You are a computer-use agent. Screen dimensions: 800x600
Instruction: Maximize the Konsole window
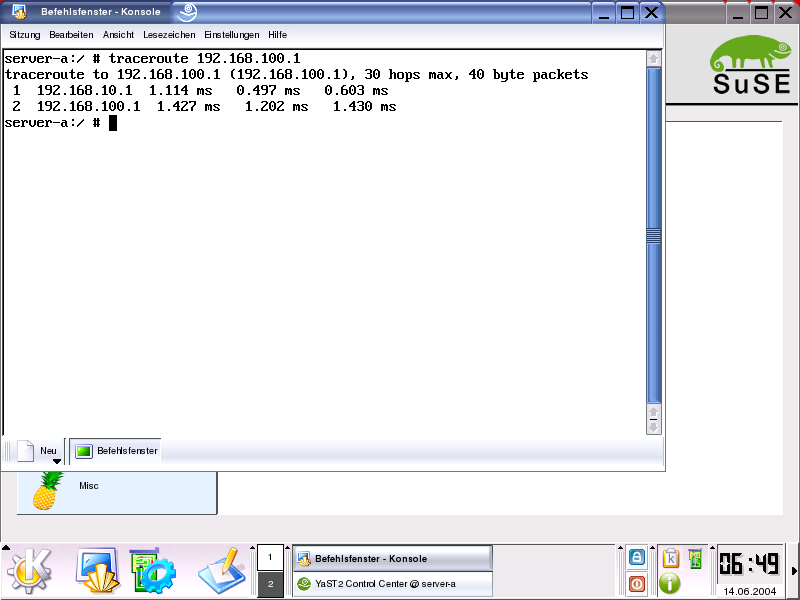tap(628, 12)
